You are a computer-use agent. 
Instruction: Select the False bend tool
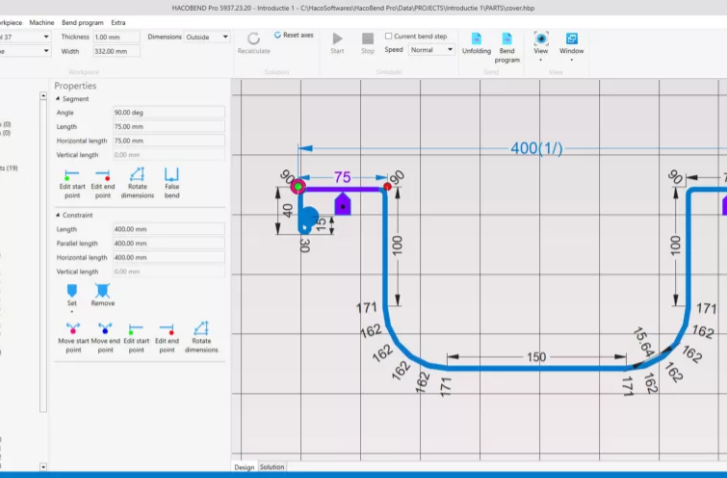[172, 181]
